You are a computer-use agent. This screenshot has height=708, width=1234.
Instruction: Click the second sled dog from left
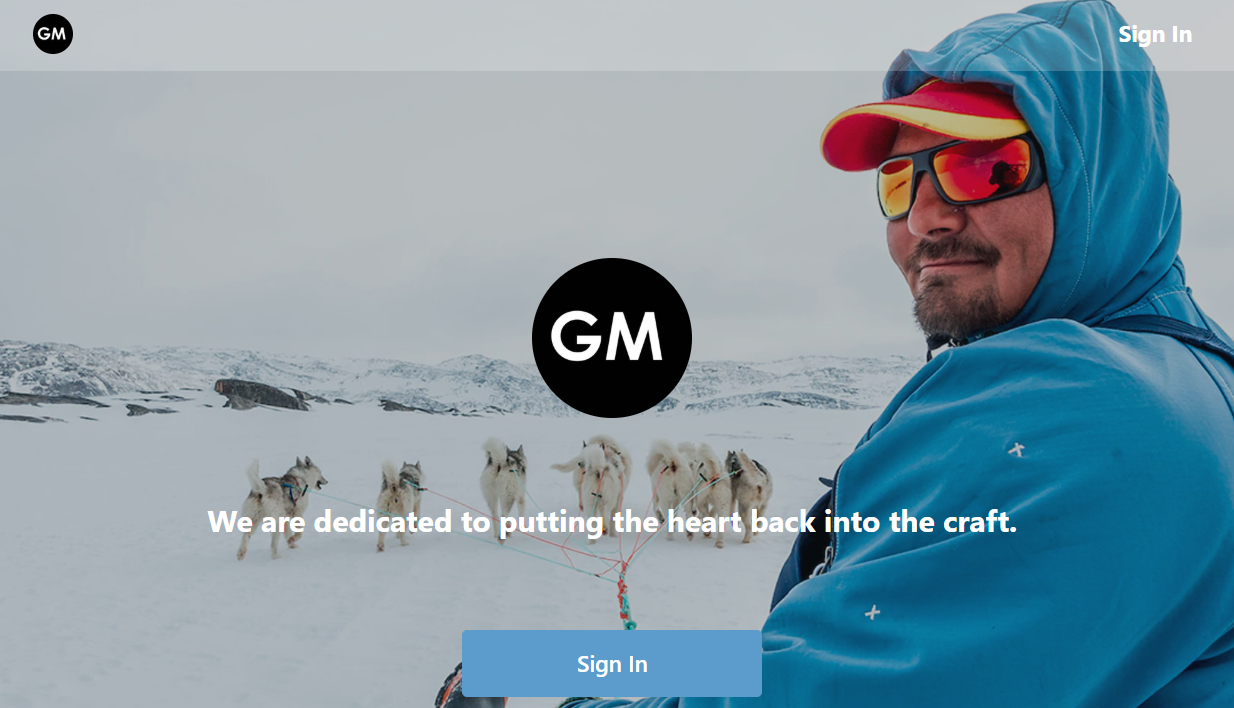coord(400,503)
